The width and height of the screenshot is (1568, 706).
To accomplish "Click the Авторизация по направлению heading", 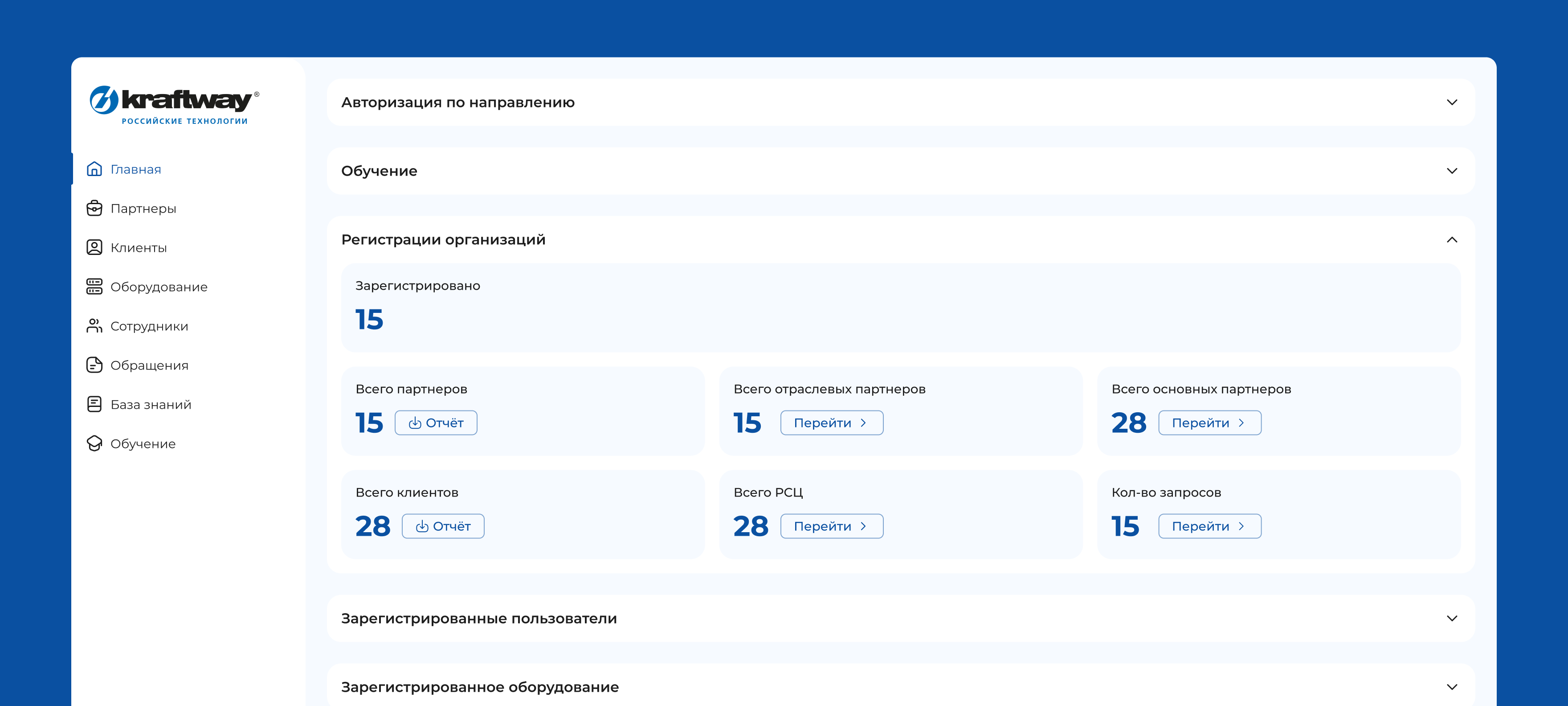I will point(458,103).
